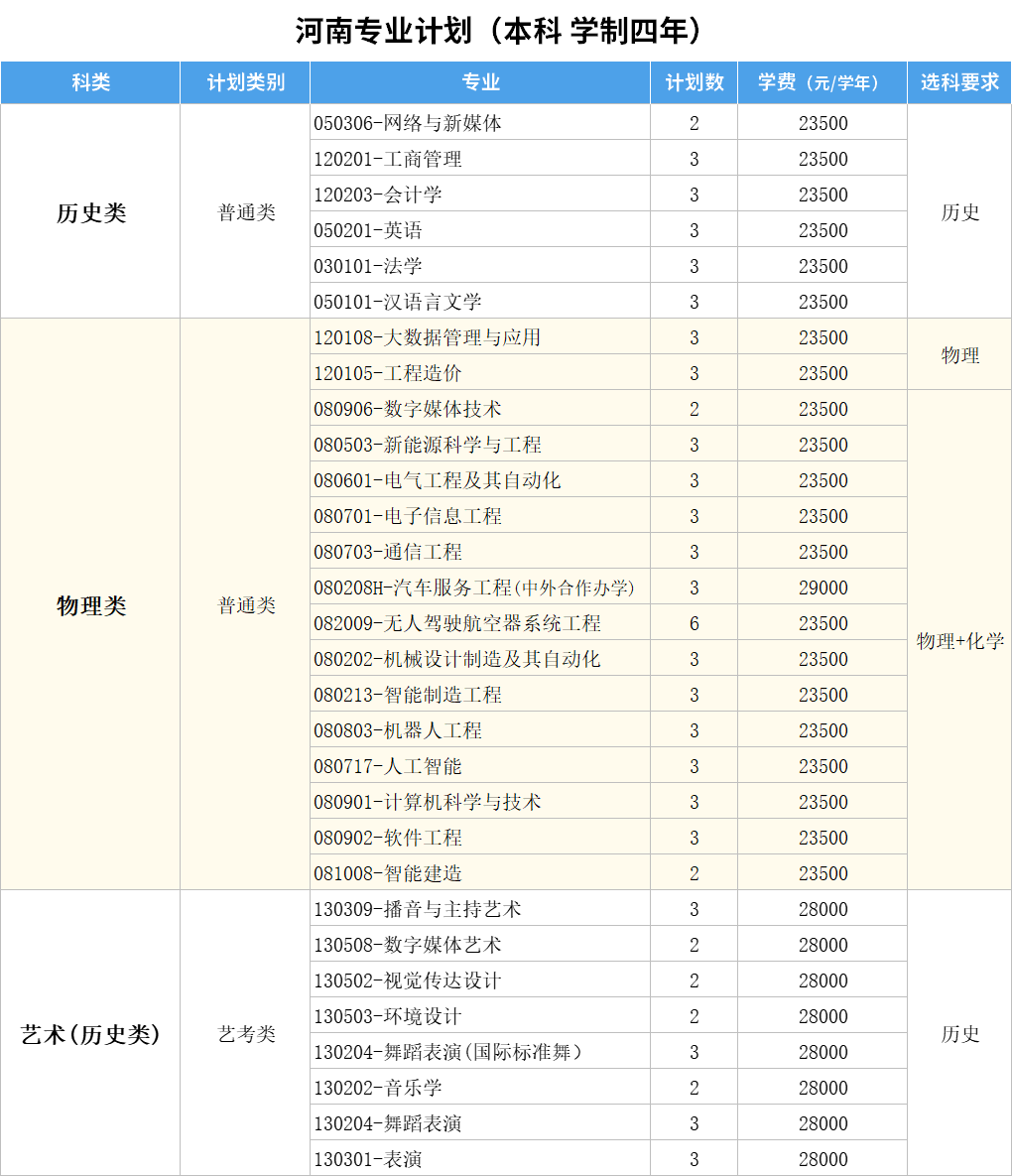Click the 29000 tuition cell
Image resolution: width=1012 pixels, height=1176 pixels.
822,588
